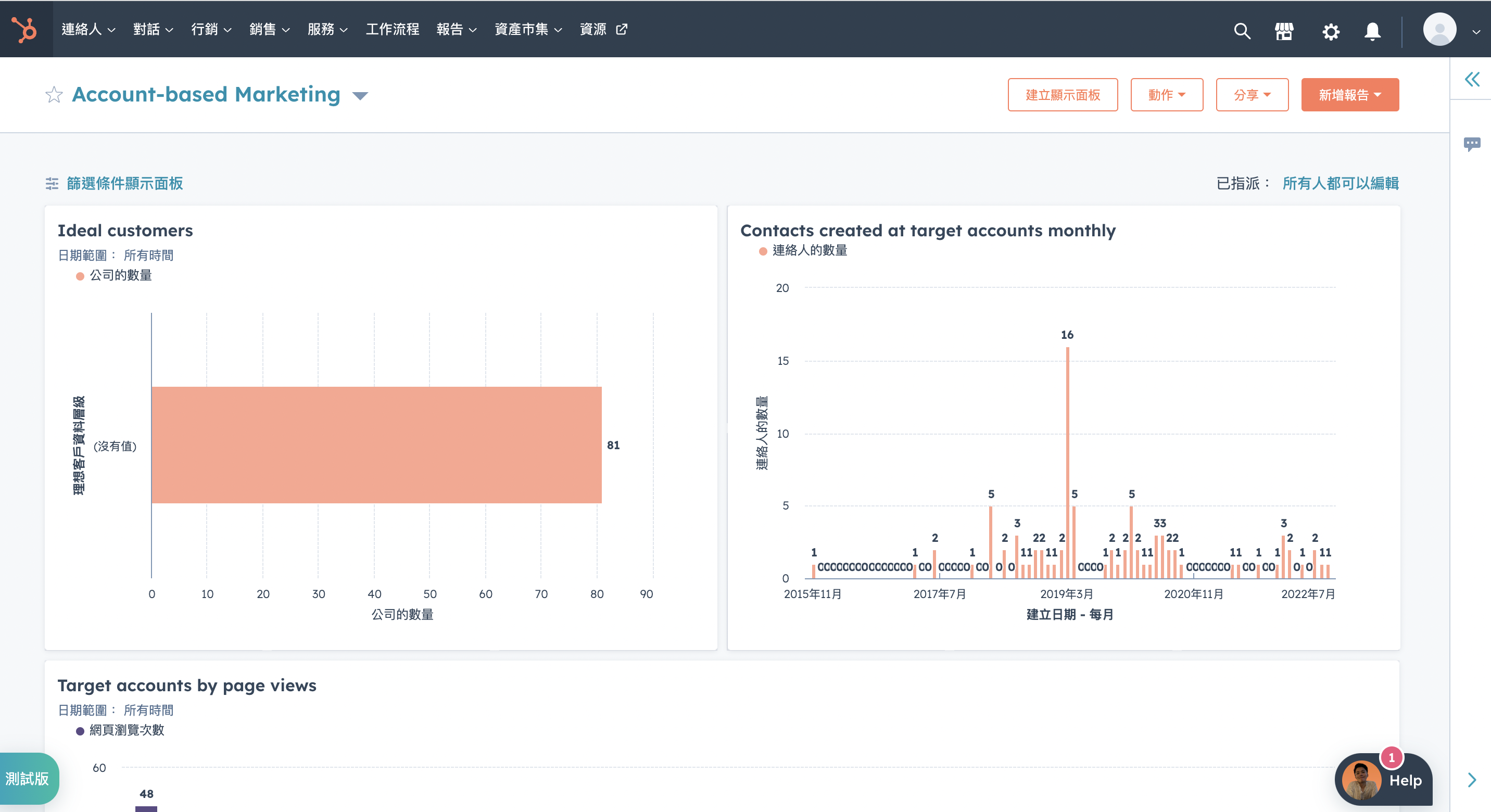Image resolution: width=1491 pixels, height=812 pixels.
Task: Expand the Account-based Marketing dashboard dropdown
Action: pyautogui.click(x=360, y=95)
